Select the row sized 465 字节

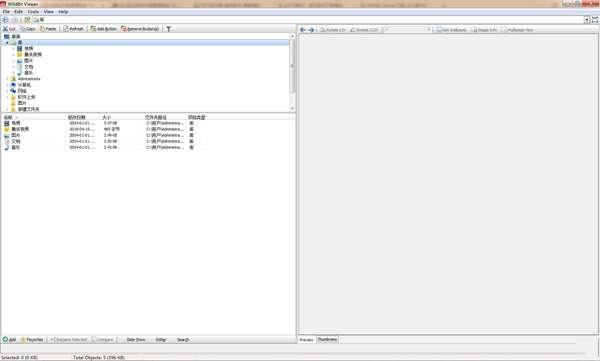click(103, 129)
